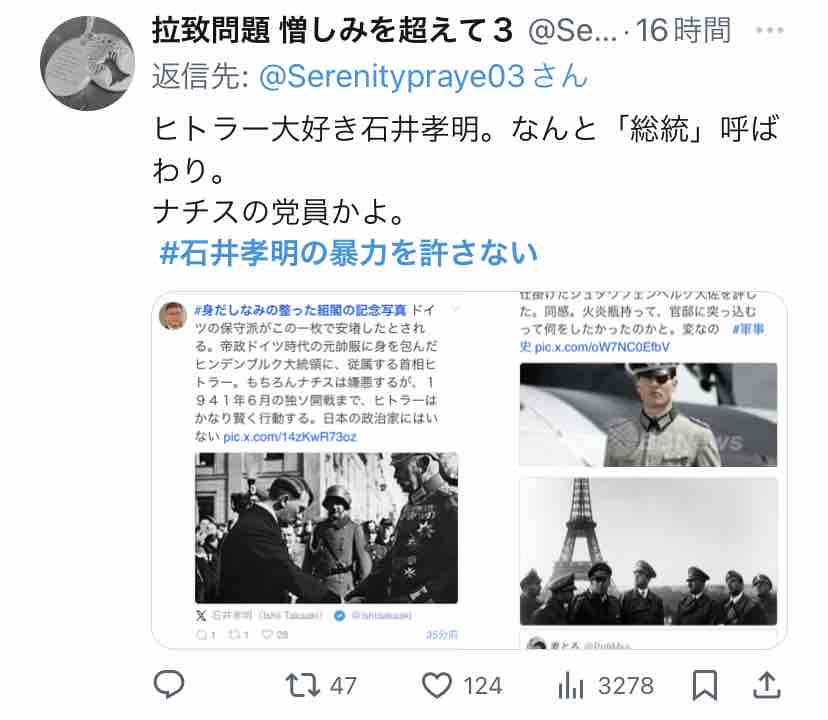Open the 16時間 timestamp
Screen dimensions: 828x720
(683, 30)
